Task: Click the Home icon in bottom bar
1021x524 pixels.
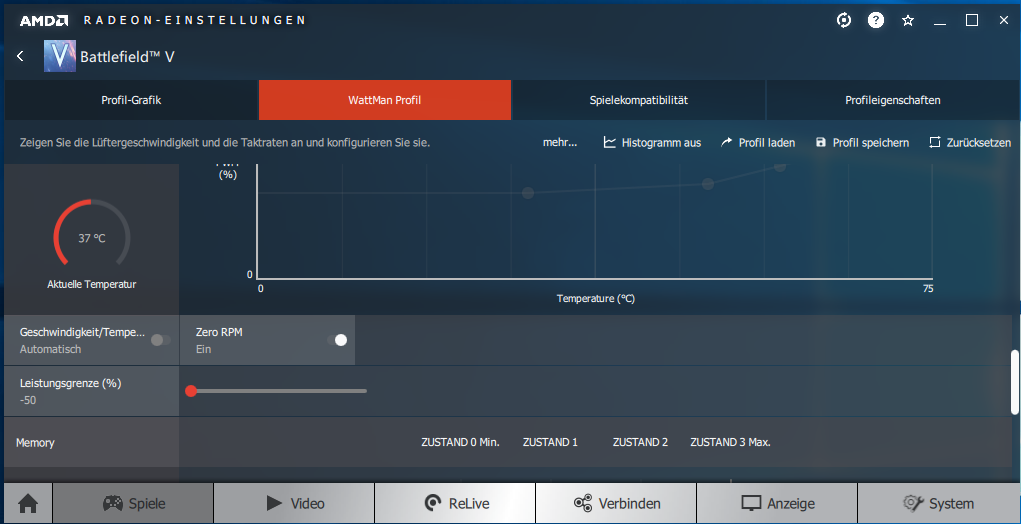Action: tap(28, 503)
